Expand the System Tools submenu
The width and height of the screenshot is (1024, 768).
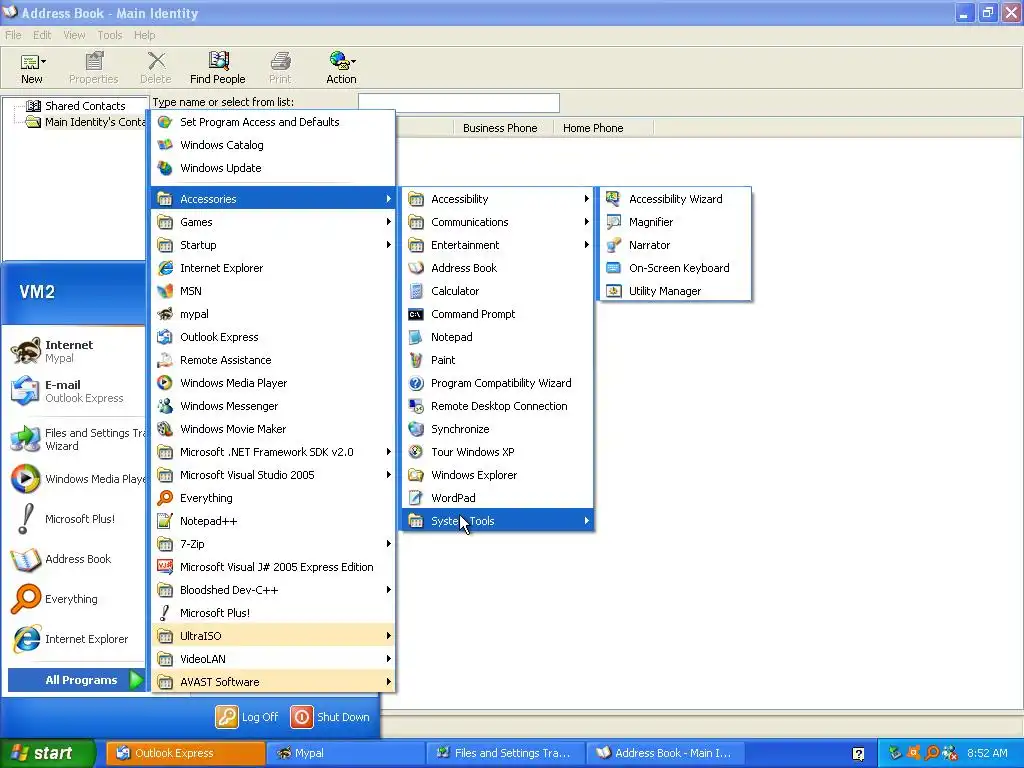(x=498, y=520)
